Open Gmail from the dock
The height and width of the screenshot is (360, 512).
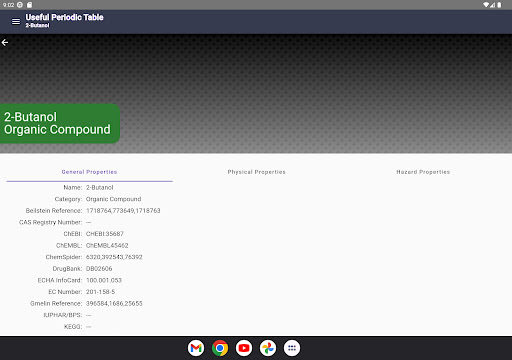tap(196, 348)
